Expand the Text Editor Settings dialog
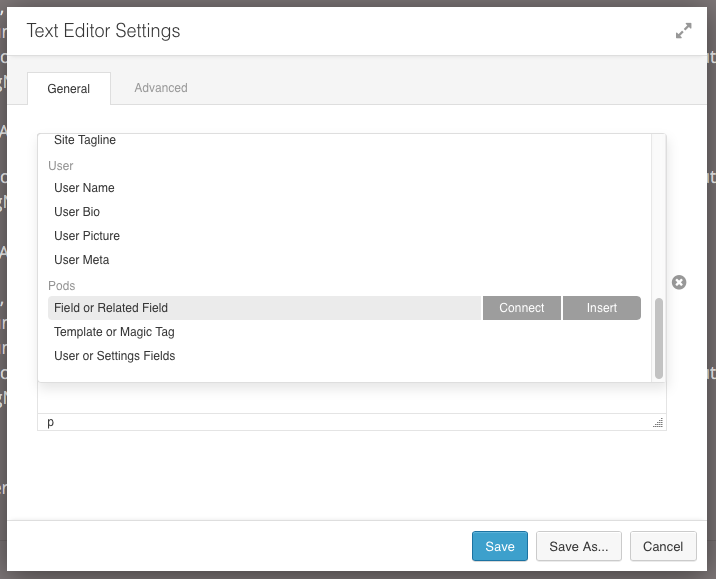Viewport: 716px width, 579px height. (683, 31)
